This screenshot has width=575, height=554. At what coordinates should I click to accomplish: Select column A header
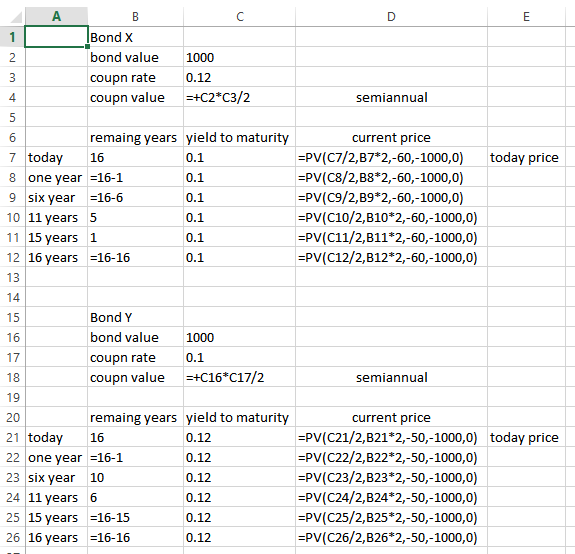[56, 16]
